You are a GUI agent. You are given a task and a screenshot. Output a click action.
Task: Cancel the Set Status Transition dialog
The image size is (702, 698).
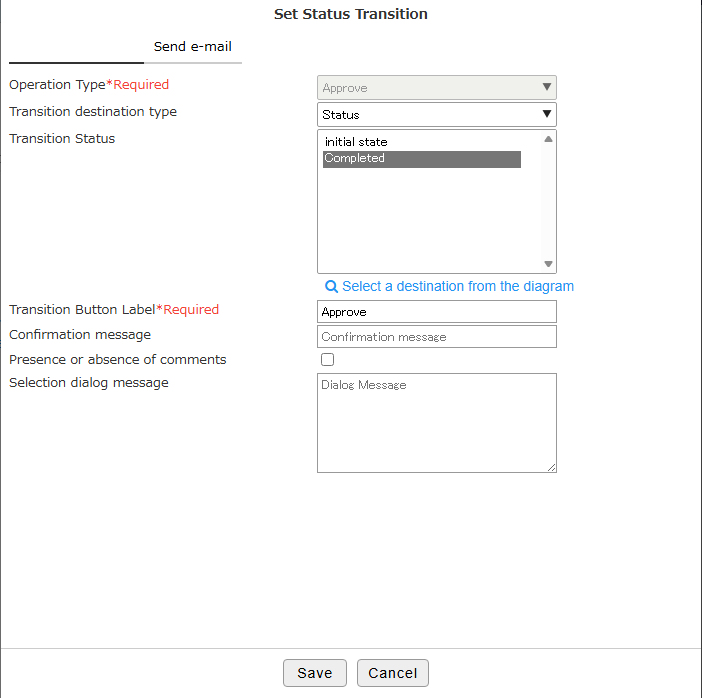click(x=393, y=673)
